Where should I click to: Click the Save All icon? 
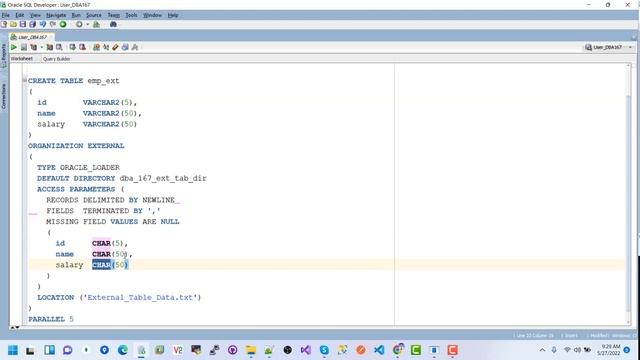tap(33, 24)
